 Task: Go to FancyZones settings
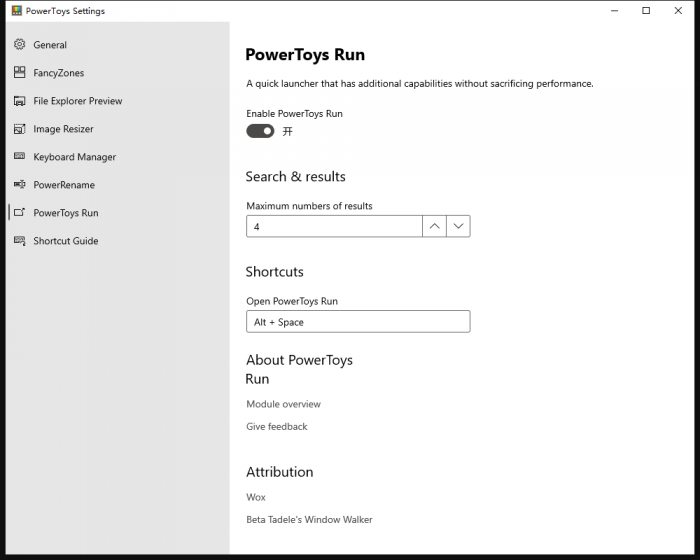pos(118,73)
